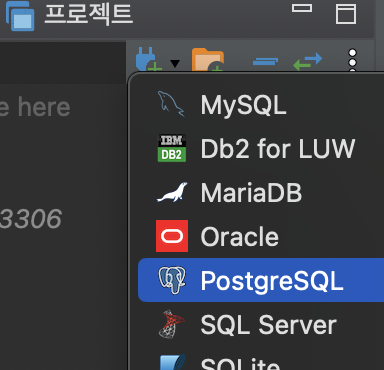Click the IBM DB2 logo icon
This screenshot has height=370, width=384.
click(172, 148)
